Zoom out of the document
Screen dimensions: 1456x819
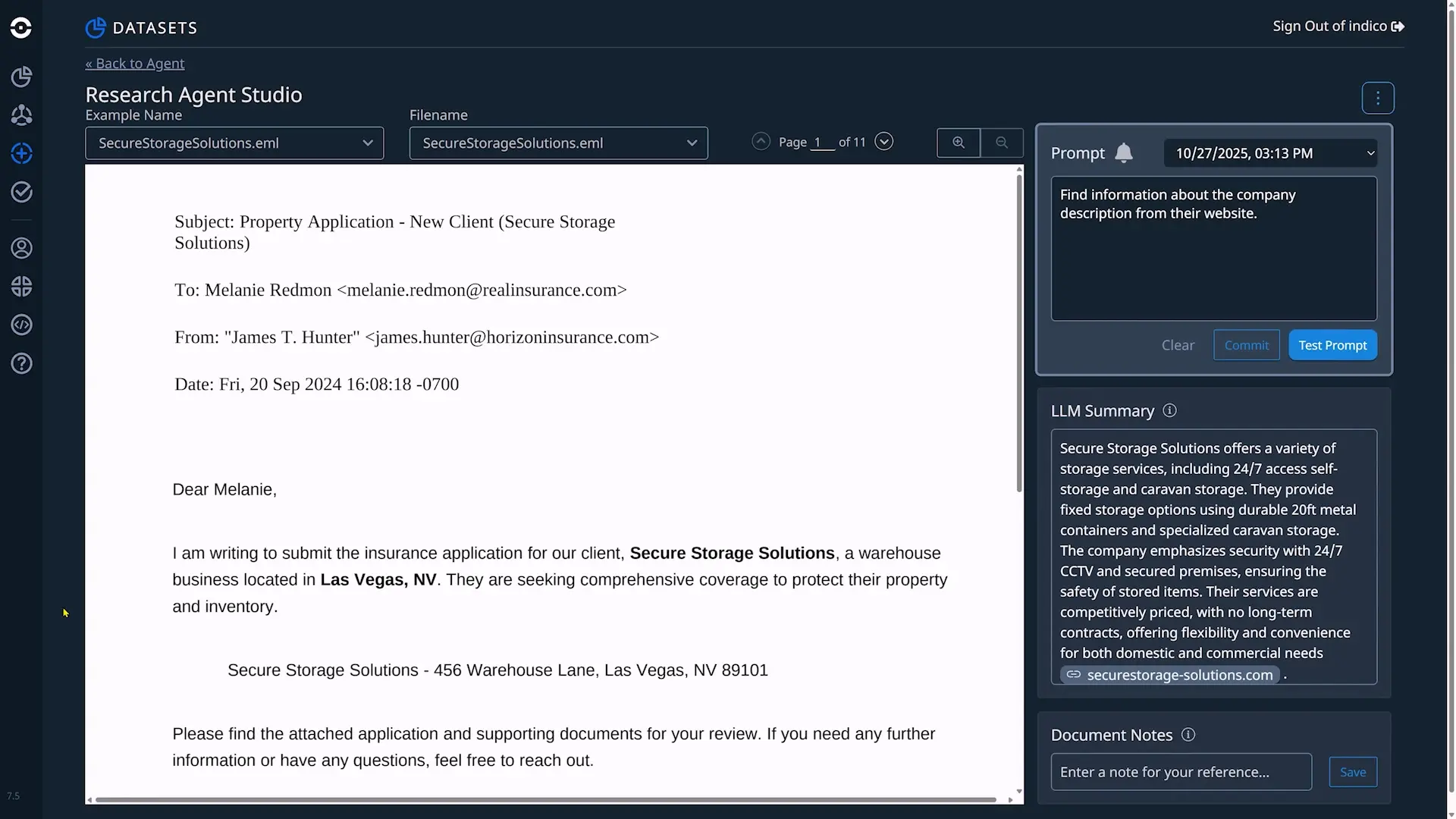[x=1002, y=143]
